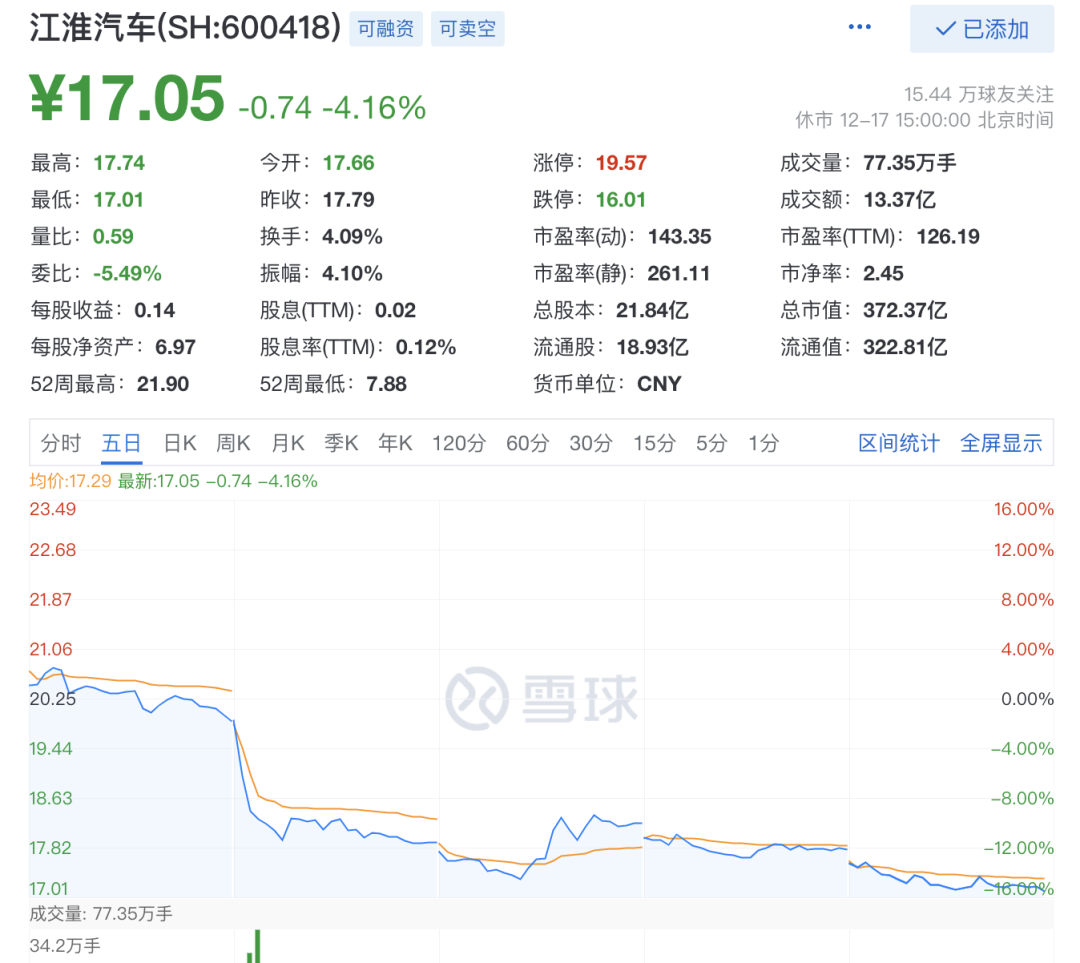
Task: Click the 市盈率(静) value 261.11
Action: (x=678, y=274)
